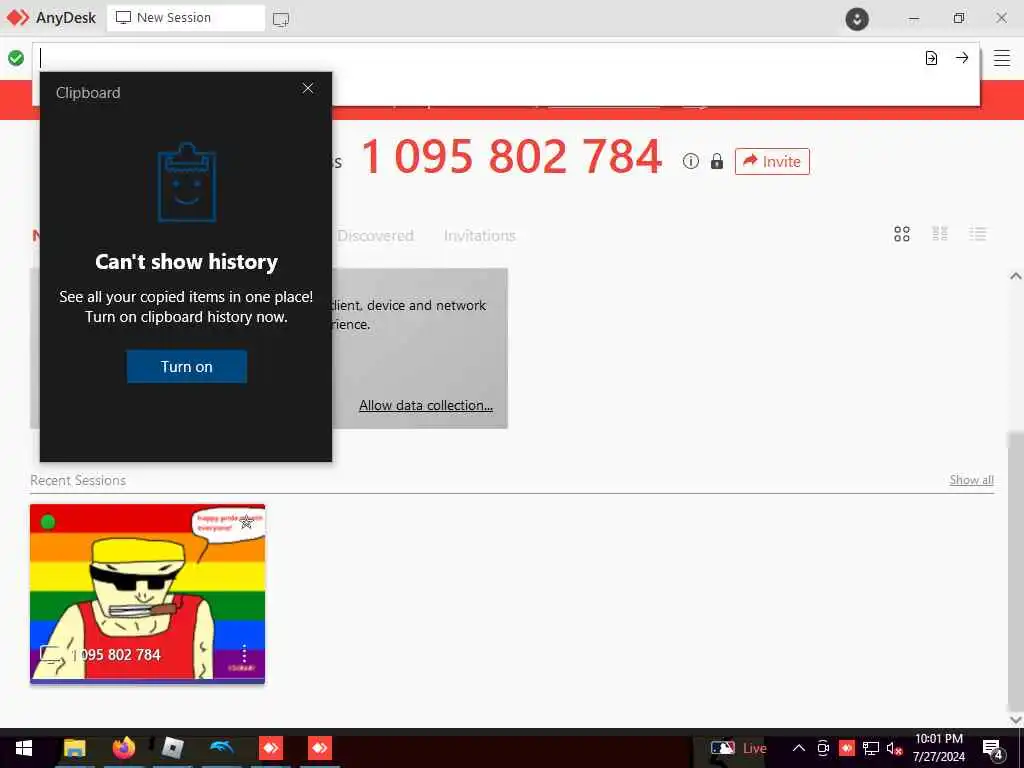
Task: Open the three-dot menu on the session thumbnail
Action: (244, 653)
